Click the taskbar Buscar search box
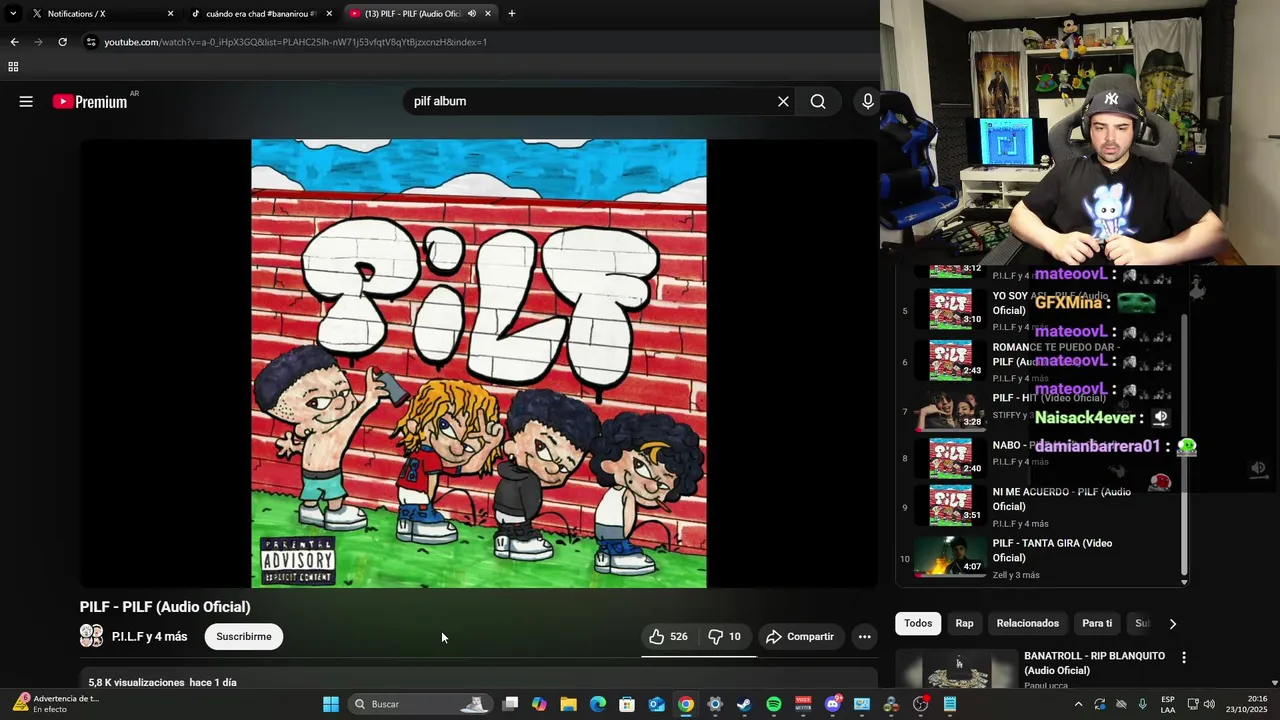1280x720 pixels. pyautogui.click(x=420, y=704)
